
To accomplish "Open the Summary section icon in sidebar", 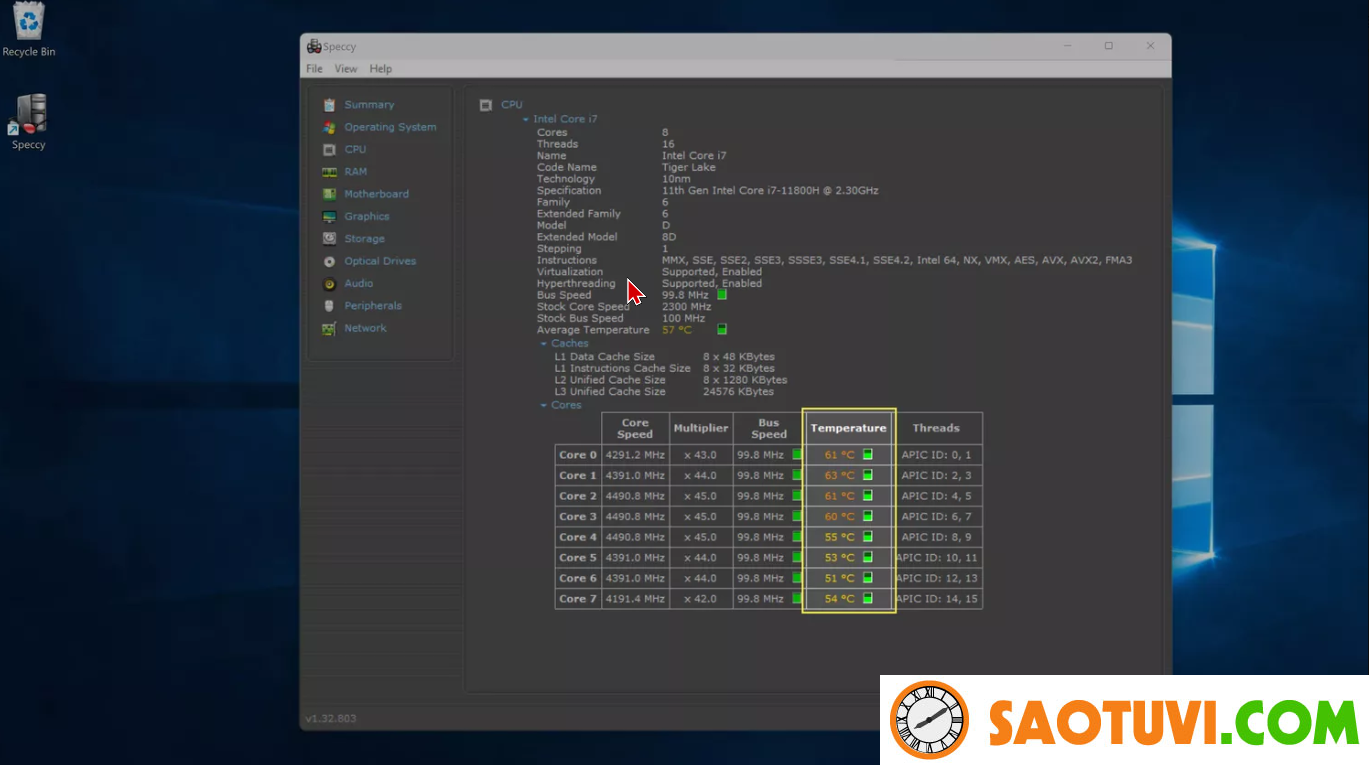I will coord(329,105).
